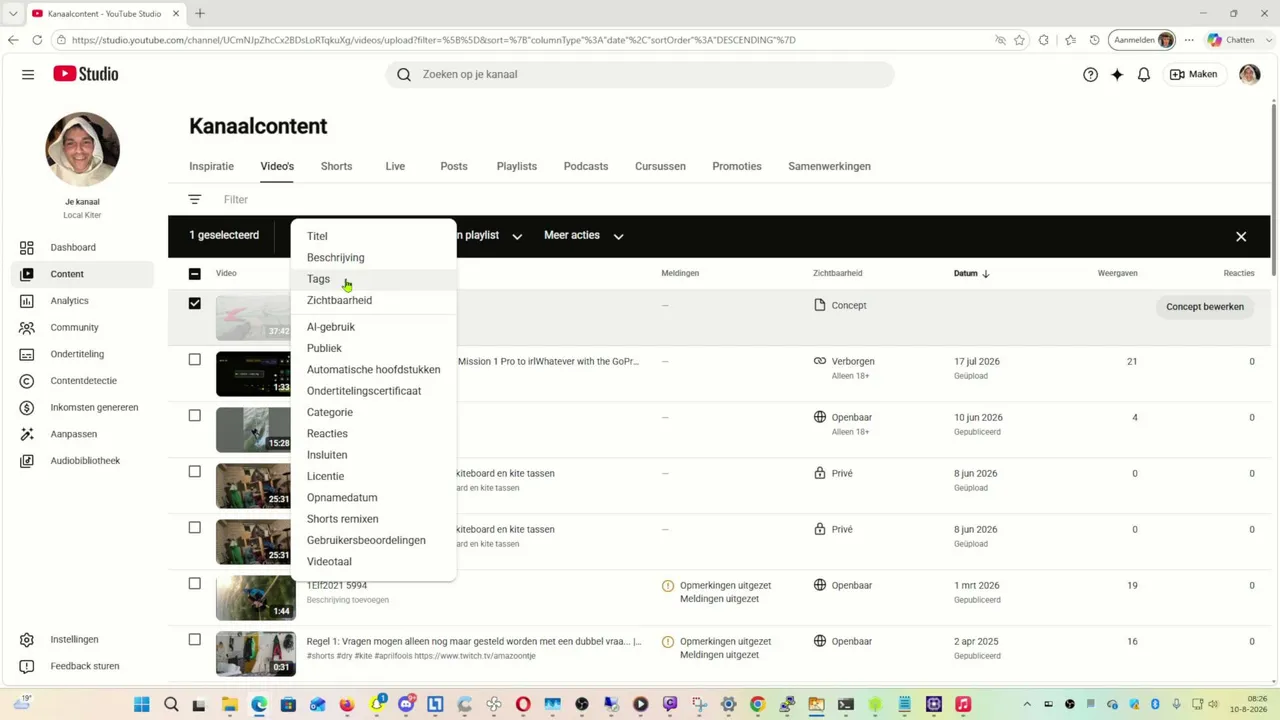Choose Titel from the edit menu
This screenshot has height=720, width=1280.
(373, 236)
